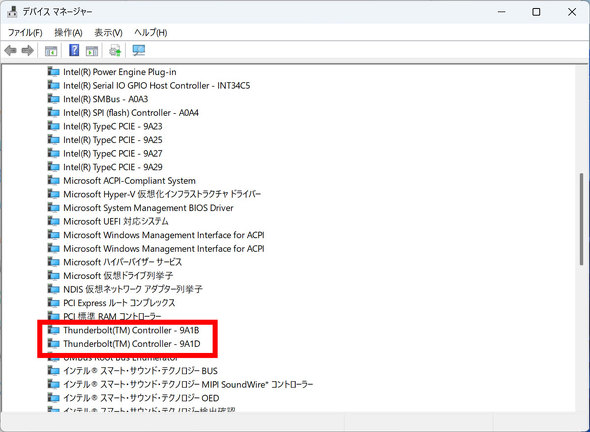Select インテル スマート・サウンド・テクノロジー OED
Image resolution: width=590 pixels, height=432 pixels.
[x=141, y=398]
